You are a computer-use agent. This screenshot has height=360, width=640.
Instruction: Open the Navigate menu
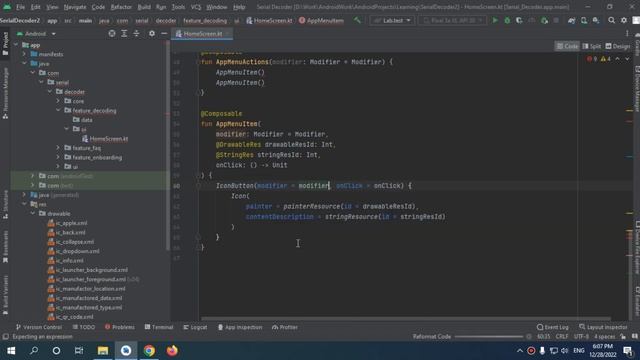click(x=75, y=7)
